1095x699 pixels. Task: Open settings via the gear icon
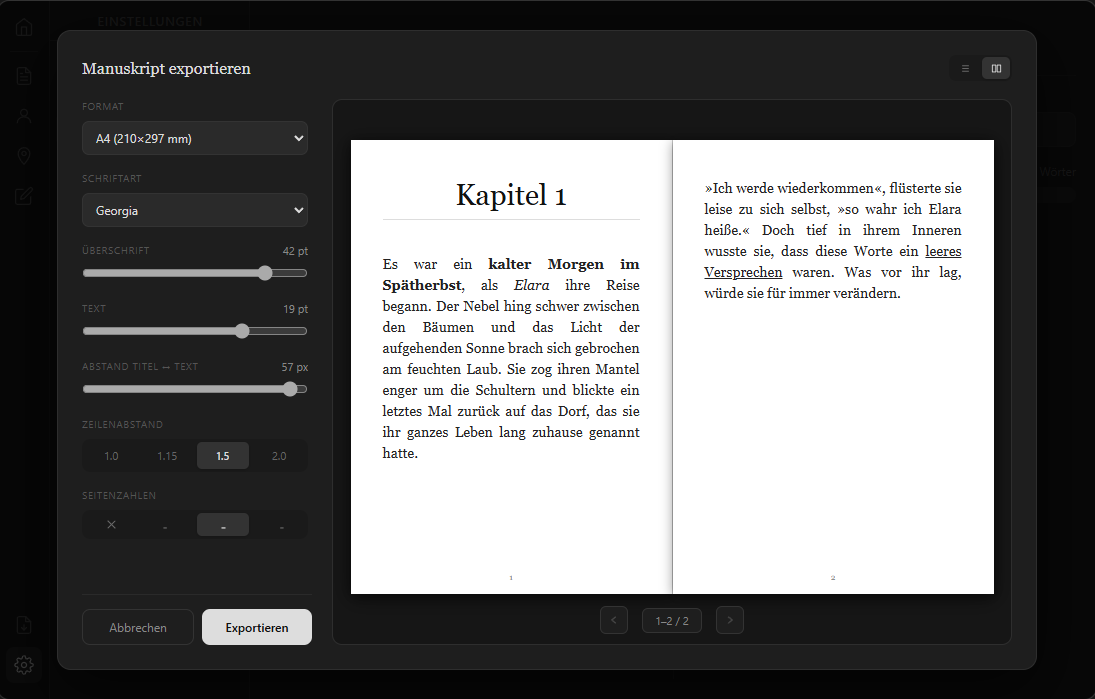coord(24,665)
